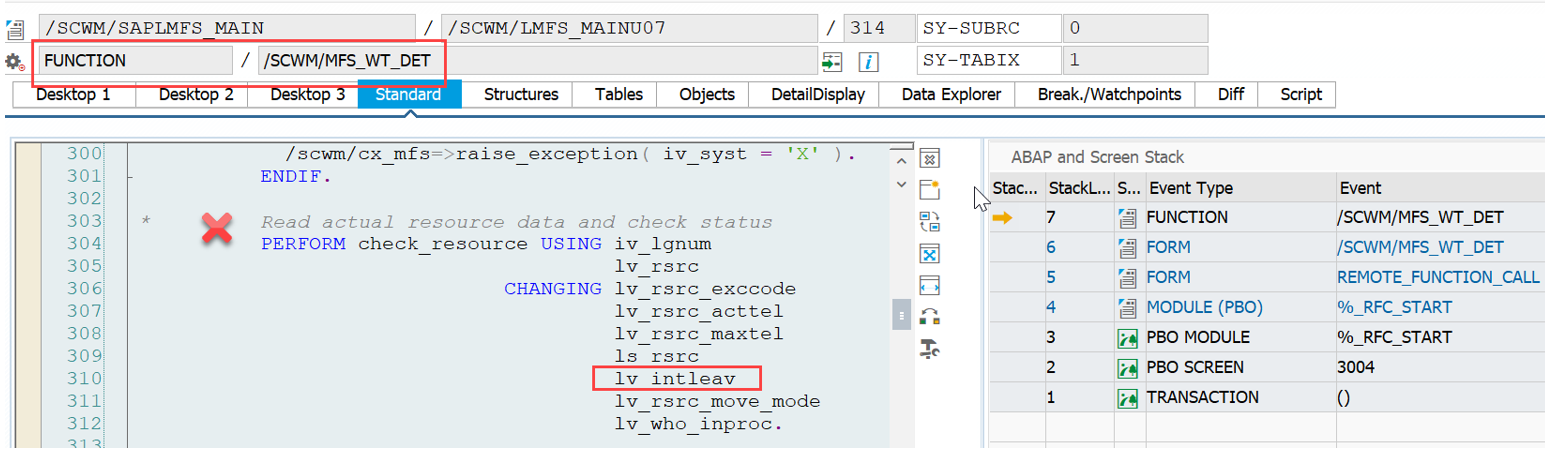Click lv_intleav on code line 310
Image resolution: width=1545 pixels, height=451 pixels.
click(675, 379)
